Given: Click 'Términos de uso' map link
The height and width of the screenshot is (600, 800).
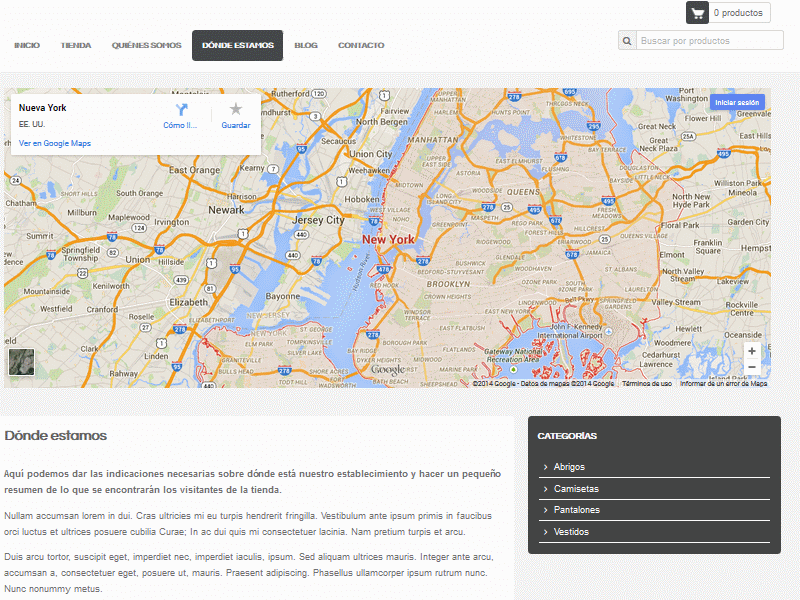Looking at the screenshot, I should coord(646,383).
